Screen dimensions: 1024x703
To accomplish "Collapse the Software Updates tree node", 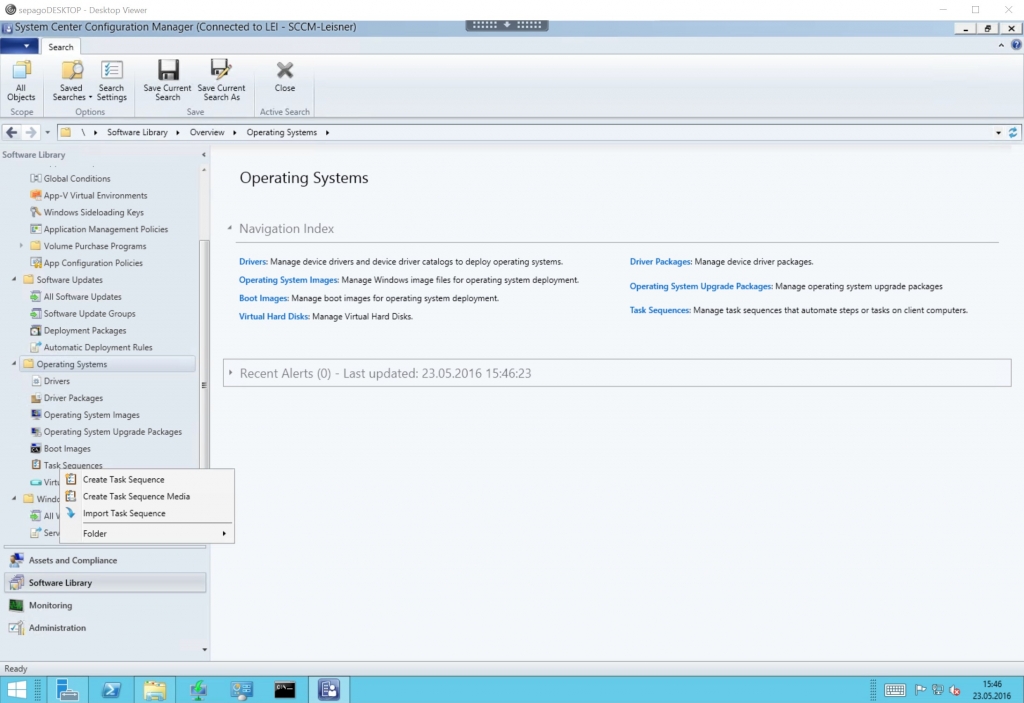I will coord(14,279).
